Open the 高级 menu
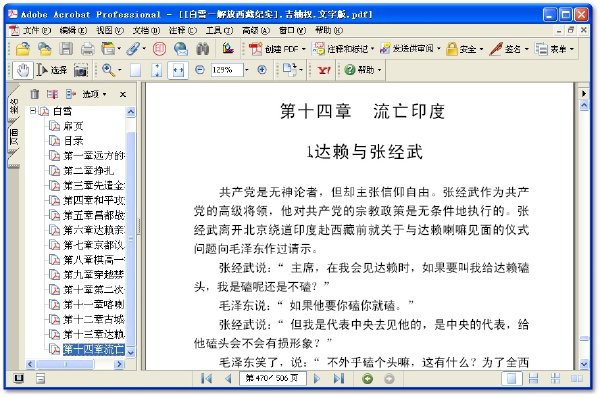The image size is (600, 397). coord(256,30)
